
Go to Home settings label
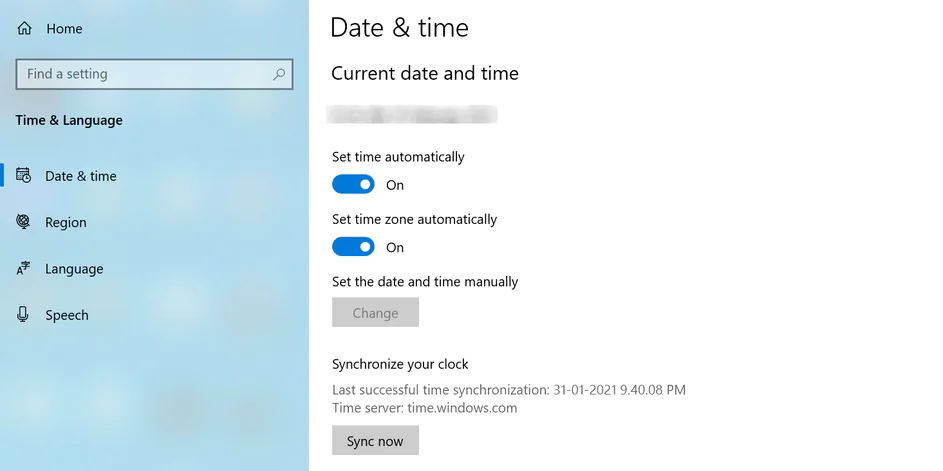[64, 29]
